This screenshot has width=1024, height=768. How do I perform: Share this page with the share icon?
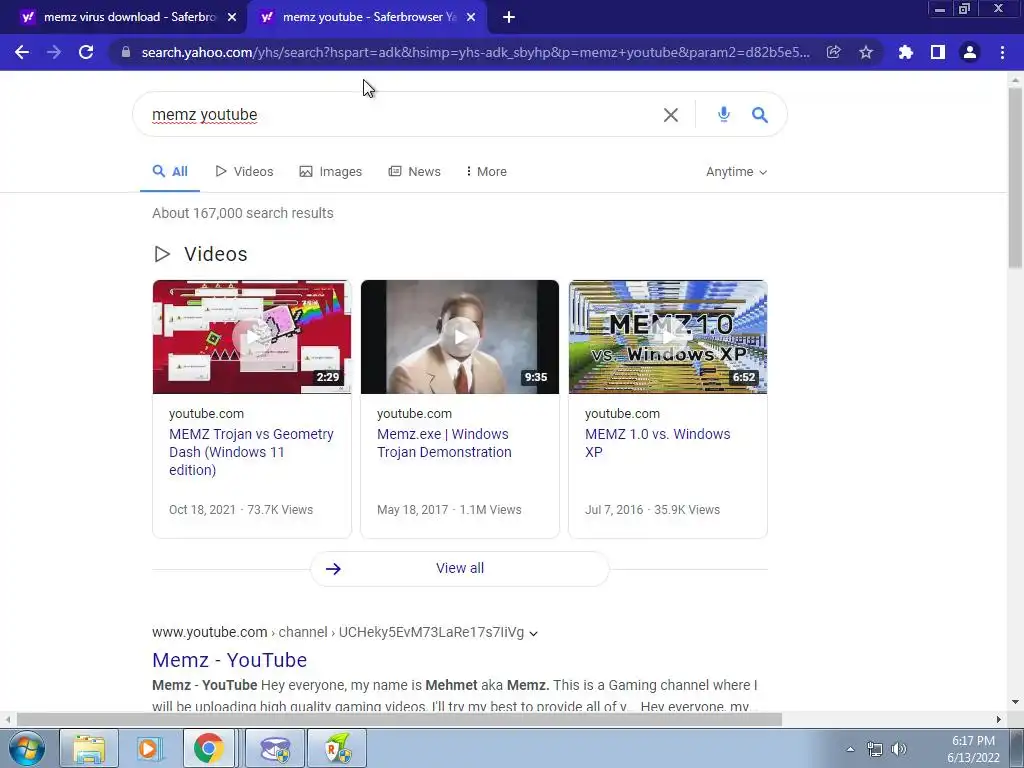(833, 52)
